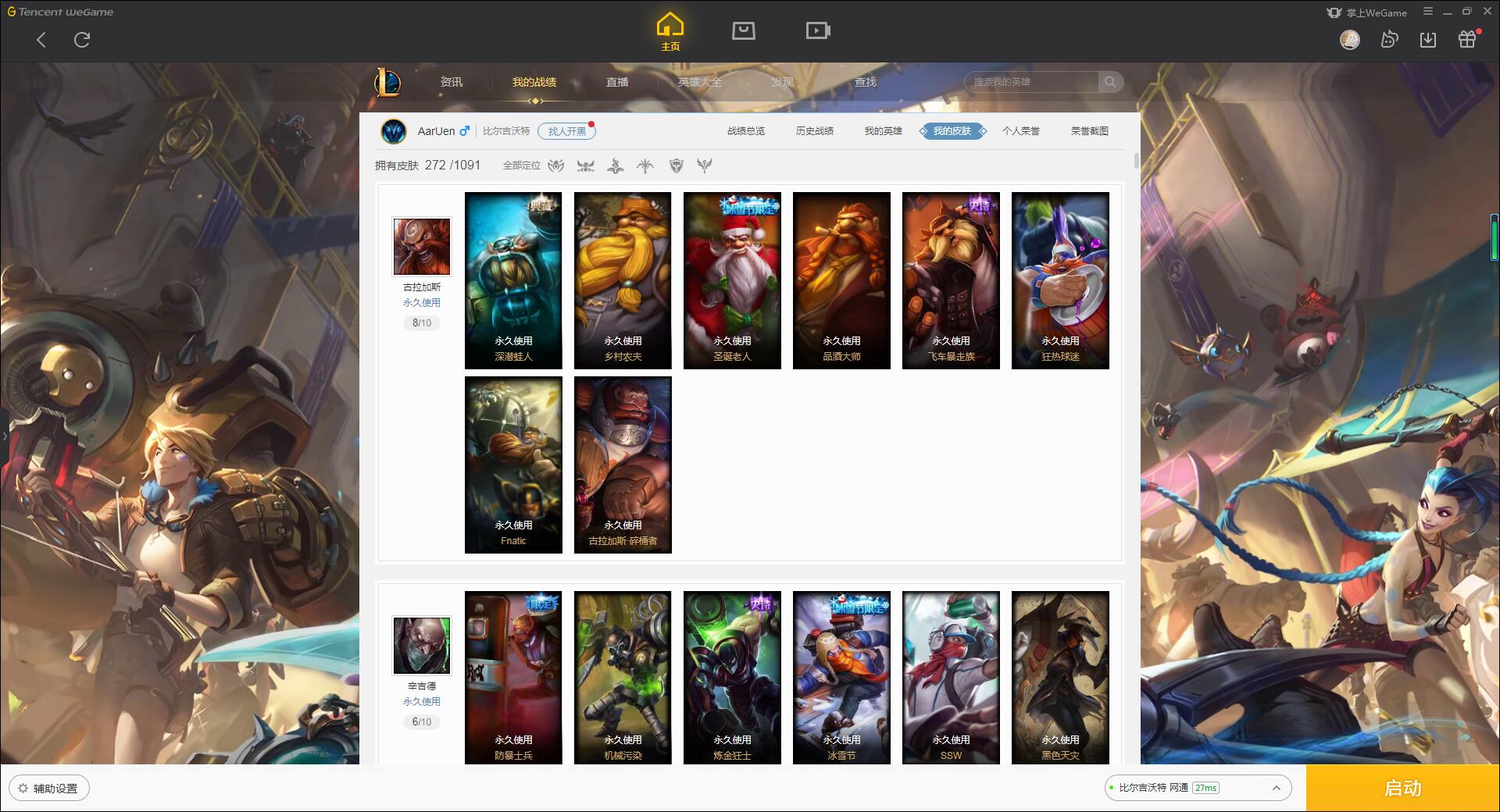Go back with the left arrow icon

pyautogui.click(x=41, y=40)
